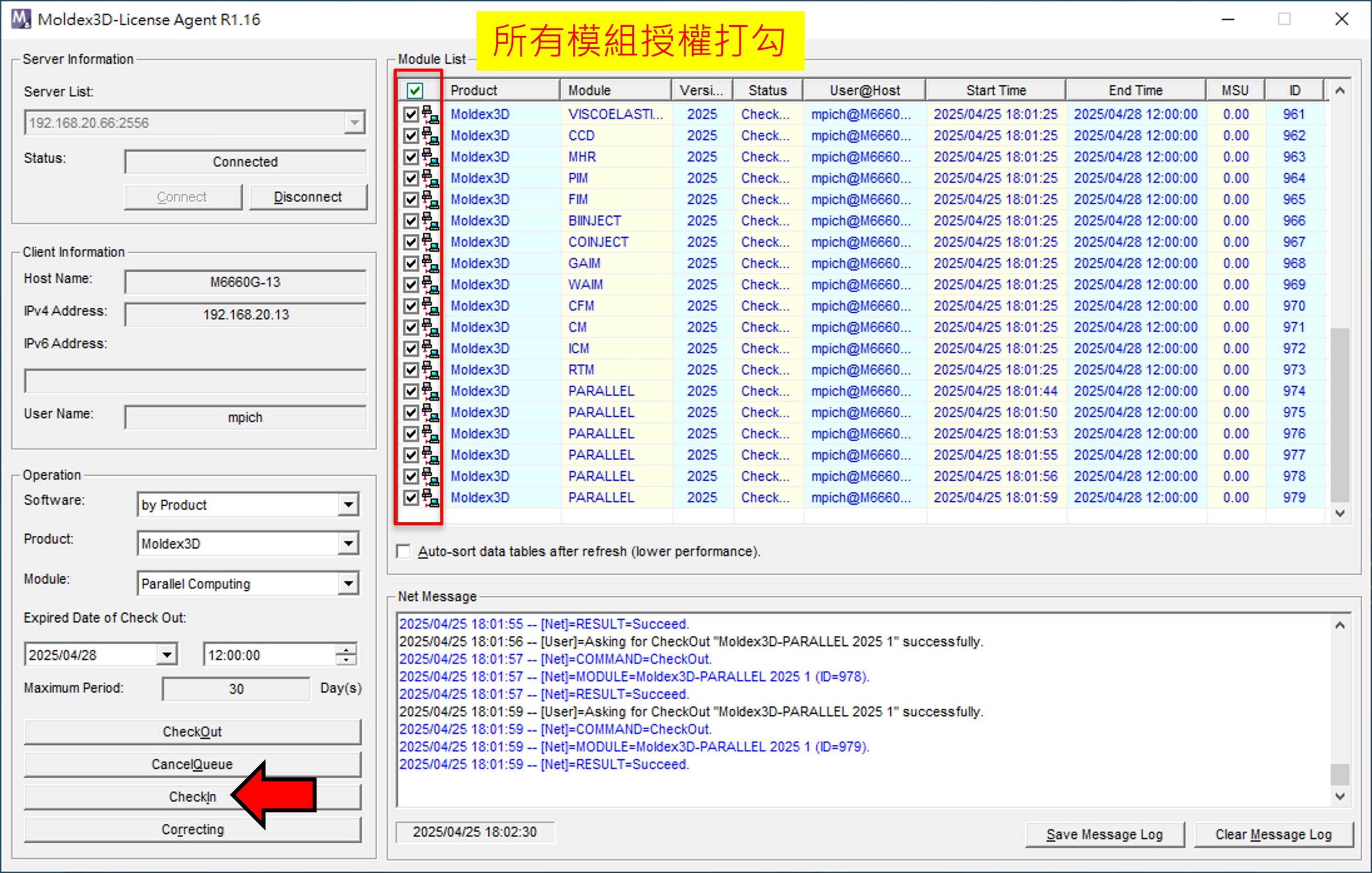Viewport: 1372px width, 873px height.
Task: Click the network license icon in WAIM row
Action: pos(430,285)
